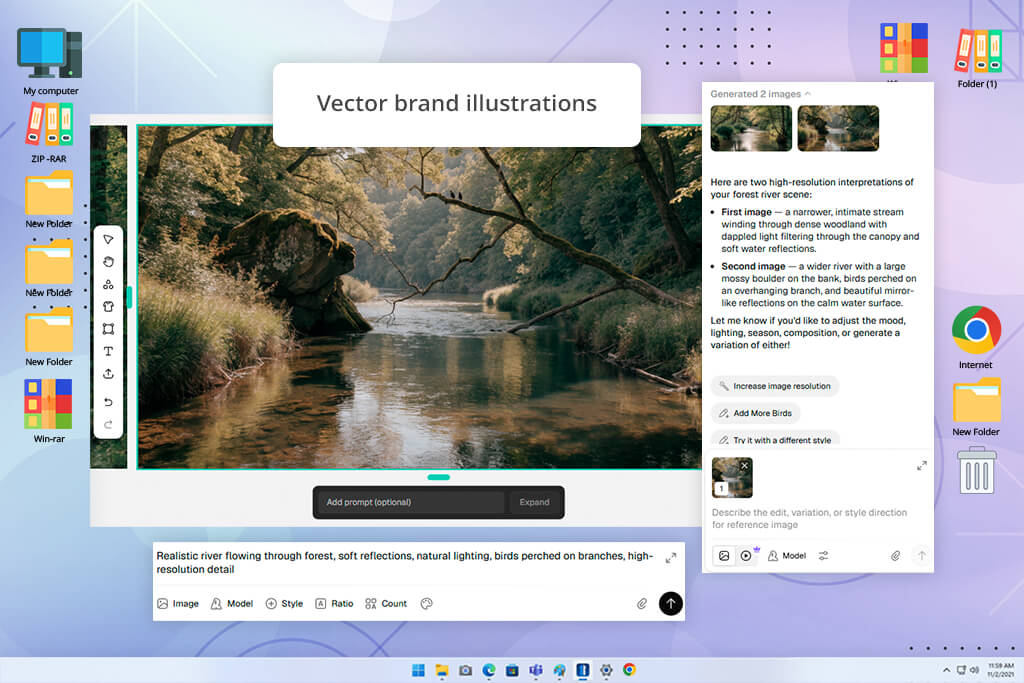Submit the main prompt with arrow button

click(x=671, y=603)
